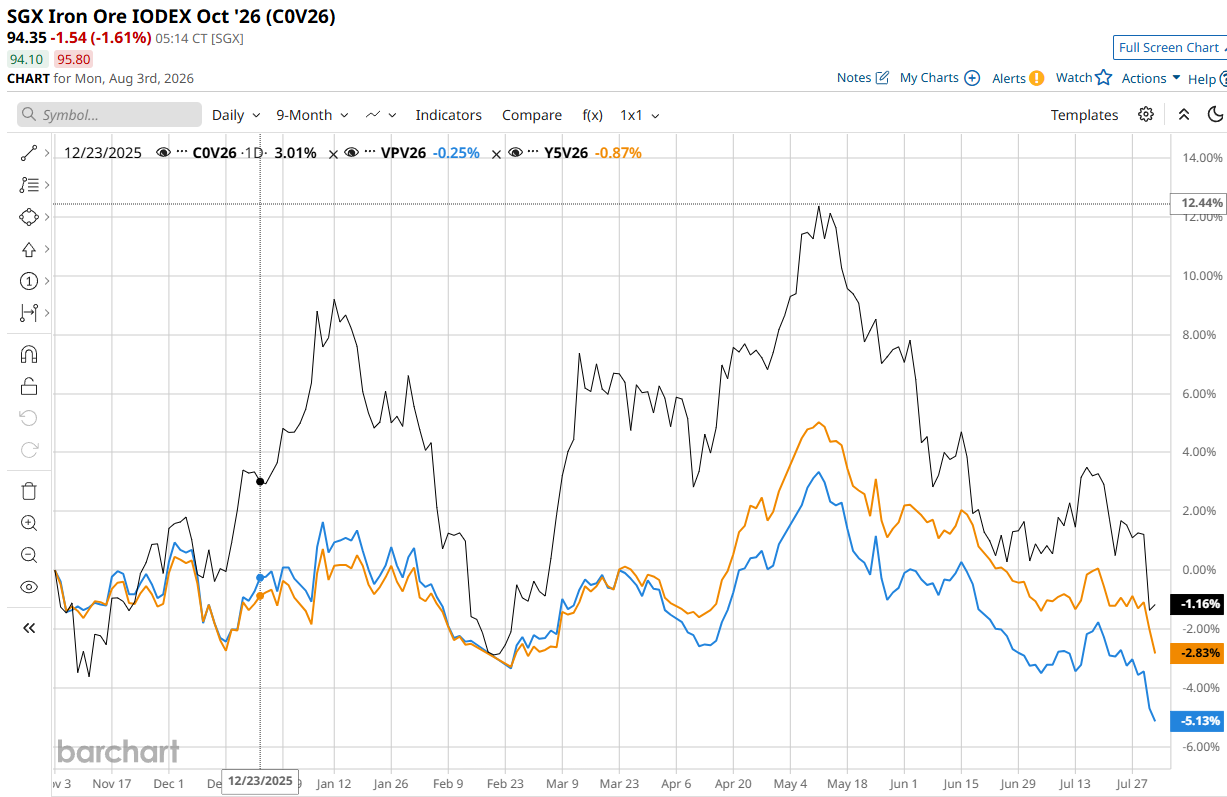
Task: Click the My Charts plus icon
Action: (x=972, y=77)
